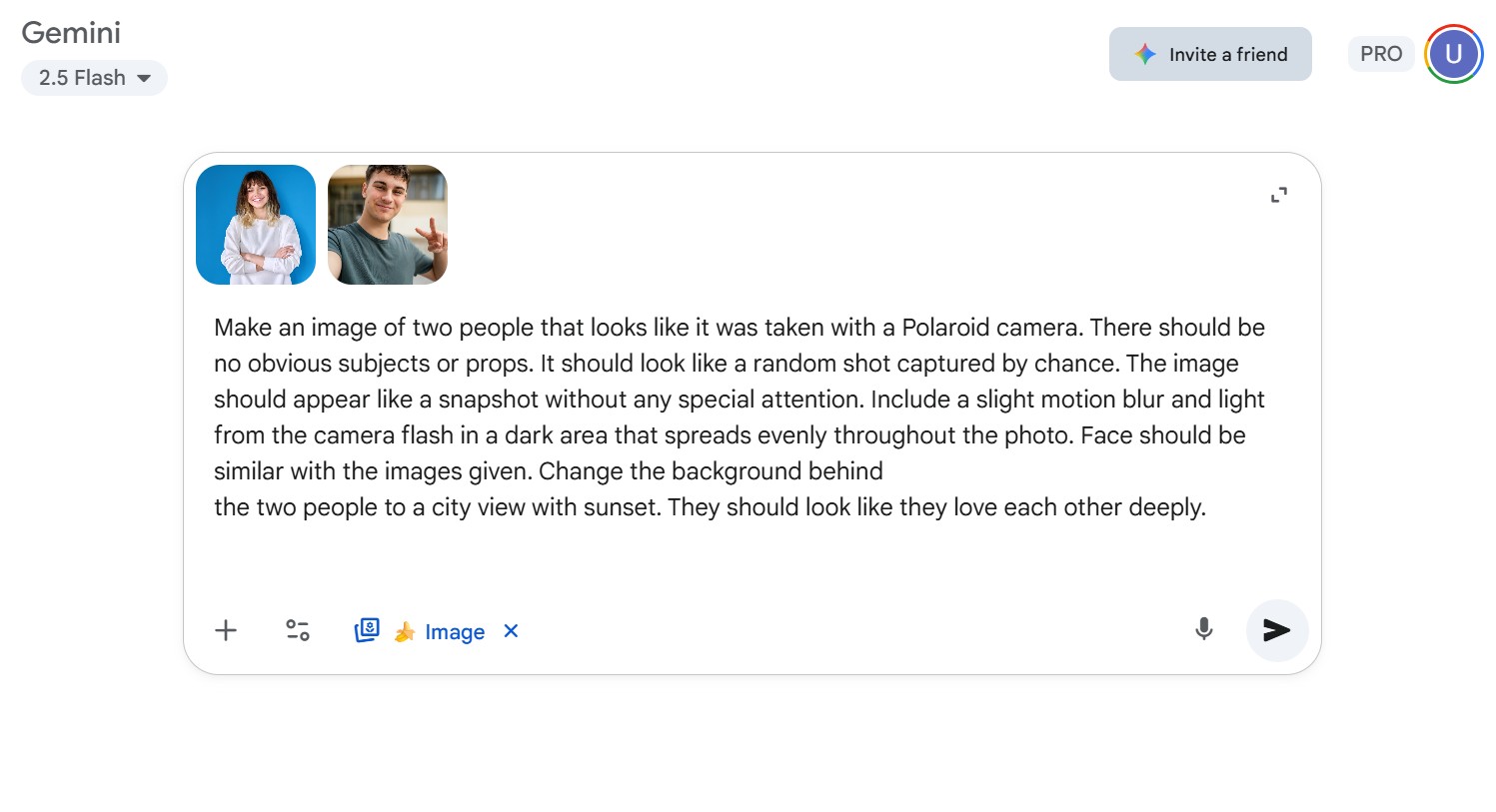Open the woman's photo thumbnail
This screenshot has width=1496, height=812.
point(255,225)
